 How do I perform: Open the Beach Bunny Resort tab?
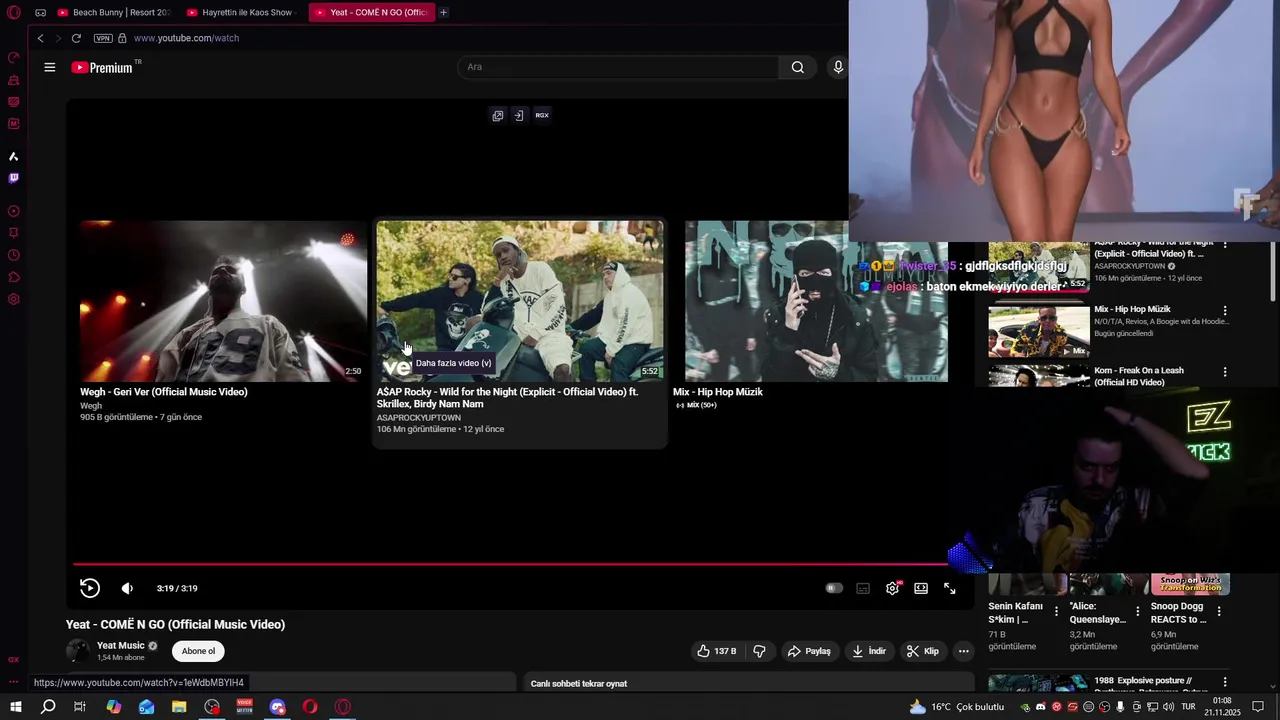tap(113, 12)
